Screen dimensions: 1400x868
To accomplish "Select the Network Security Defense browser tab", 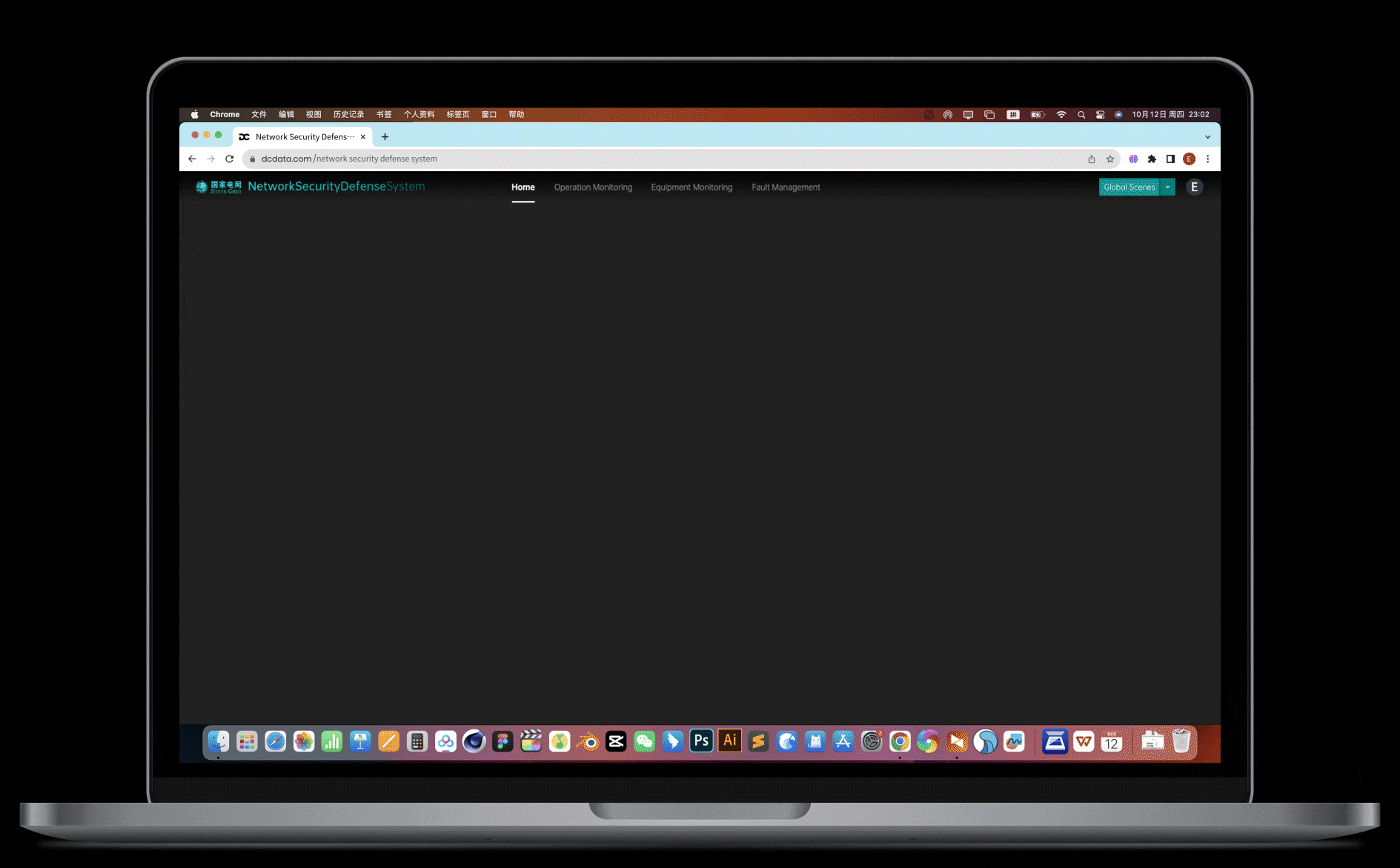I will point(303,136).
